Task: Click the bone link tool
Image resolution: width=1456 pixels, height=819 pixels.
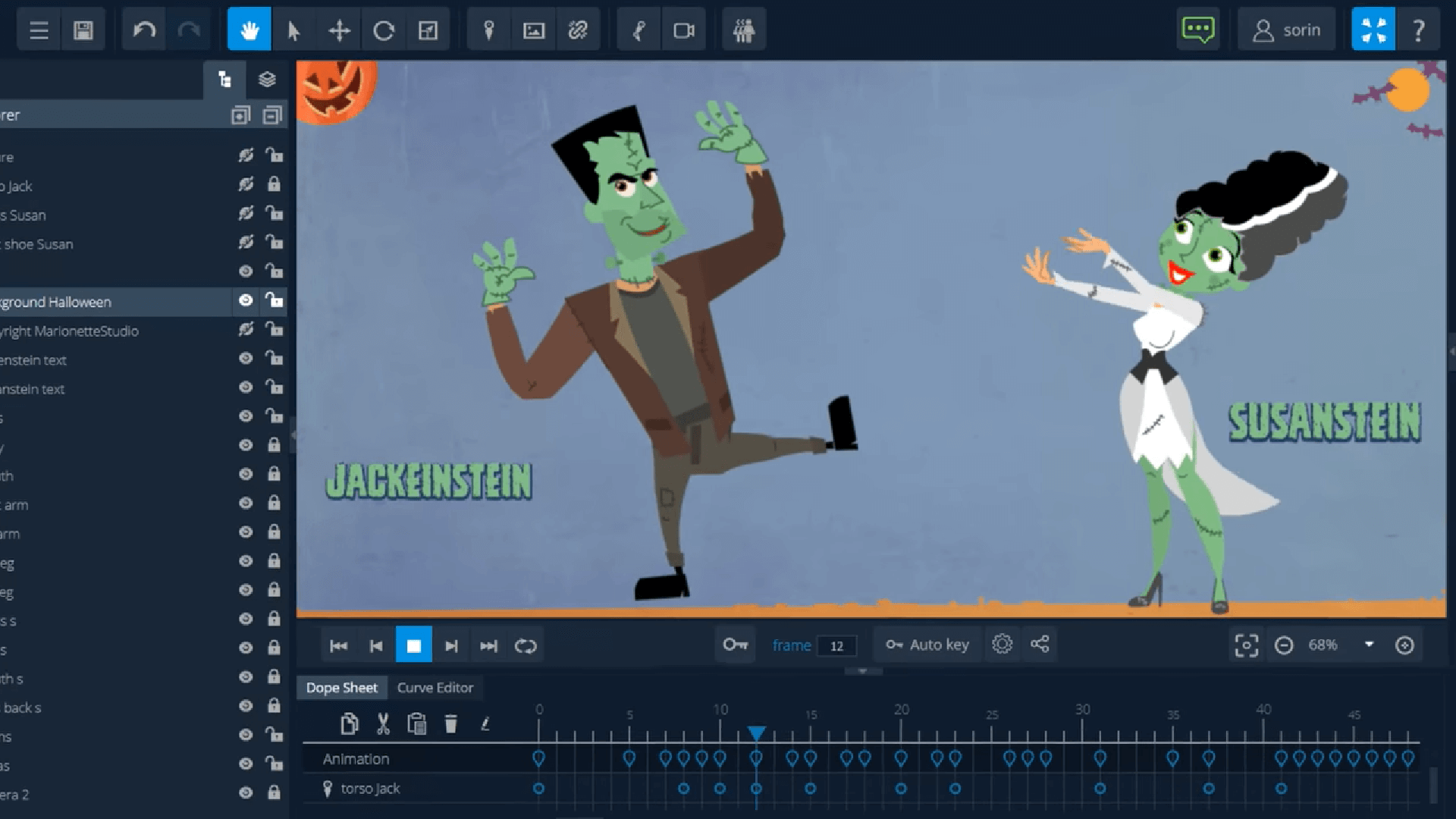Action: pyautogui.click(x=579, y=29)
